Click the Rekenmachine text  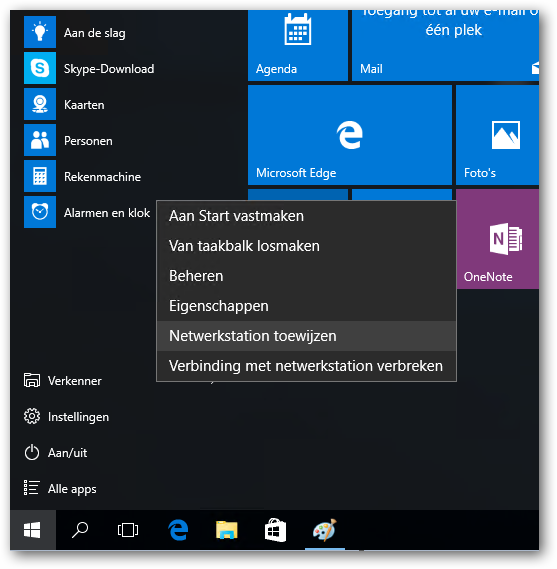(x=102, y=177)
